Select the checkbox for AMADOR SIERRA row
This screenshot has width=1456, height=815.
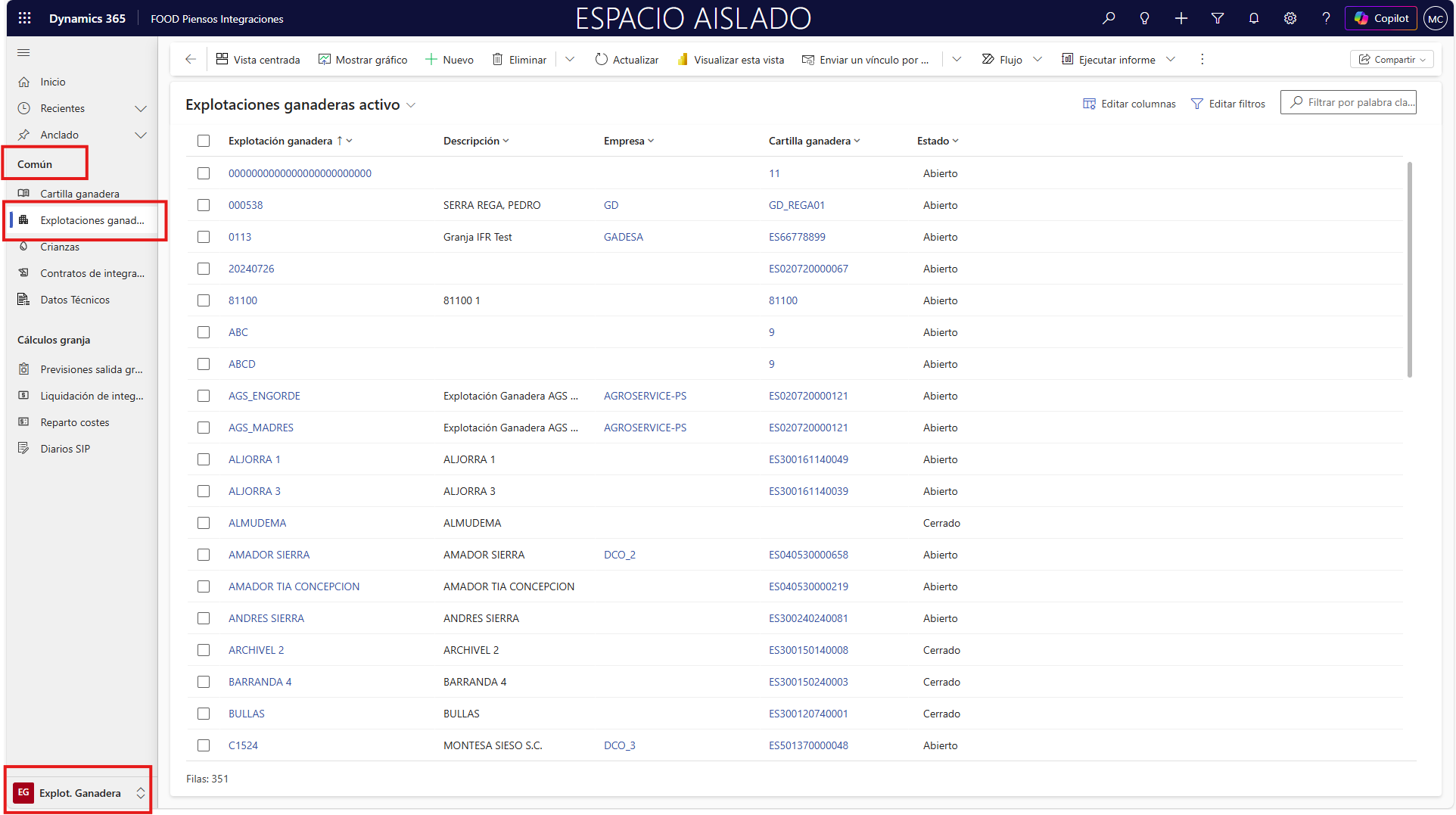204,555
